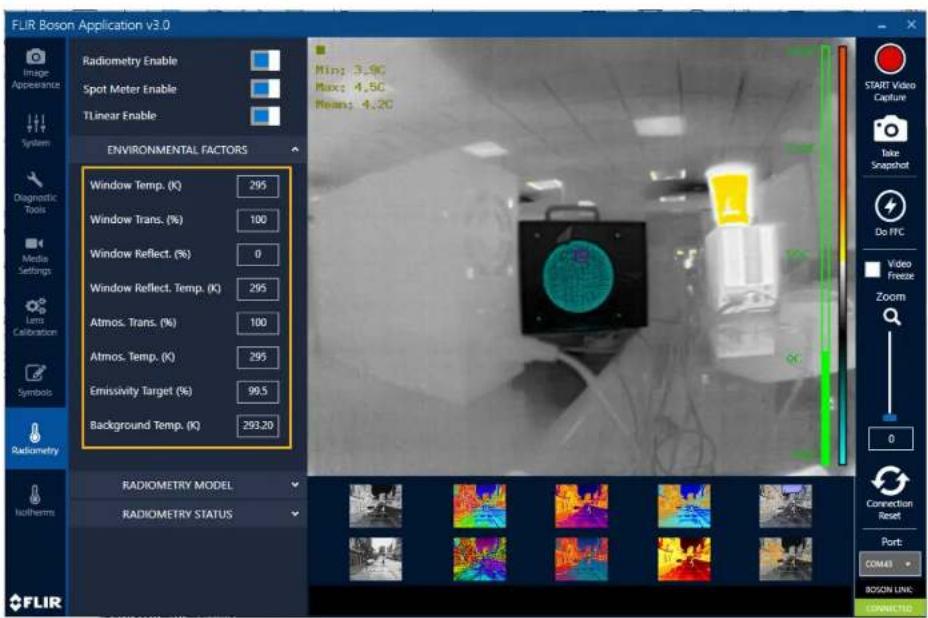The height and width of the screenshot is (618, 928).
Task: Toggle the Radiometry Enable switch
Action: point(265,60)
